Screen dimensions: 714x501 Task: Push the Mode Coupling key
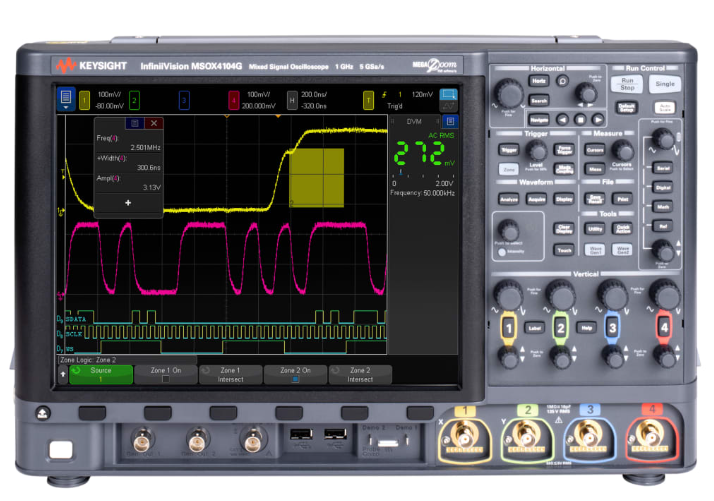[x=564, y=169]
